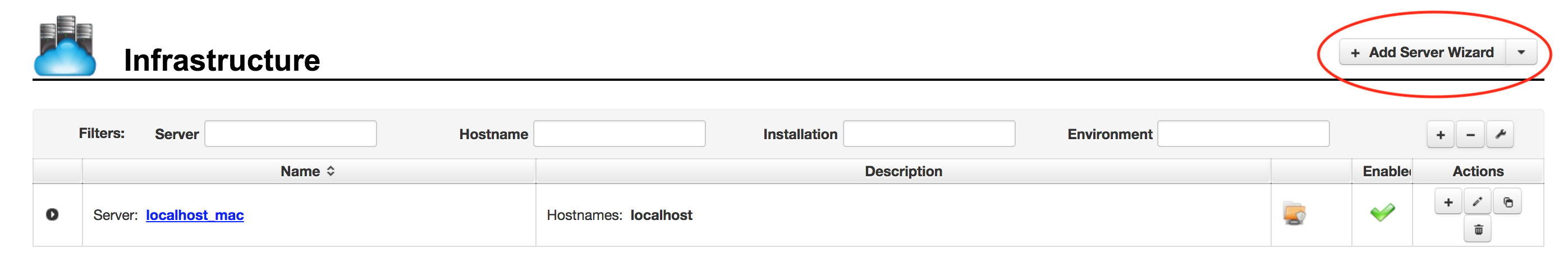Click the Environment filter input field
This screenshot has height=275, width=1568.
[x=1243, y=133]
